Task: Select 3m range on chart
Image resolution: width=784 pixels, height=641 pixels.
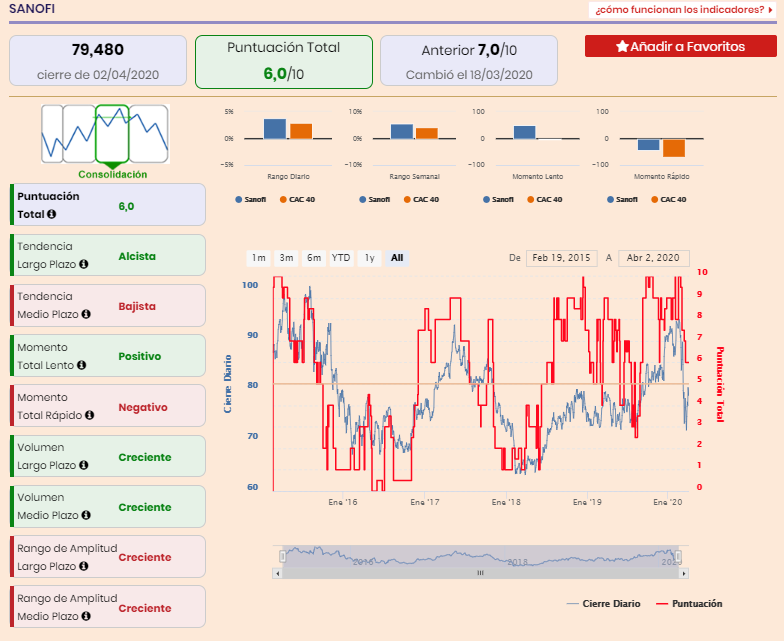Action: pyautogui.click(x=286, y=258)
